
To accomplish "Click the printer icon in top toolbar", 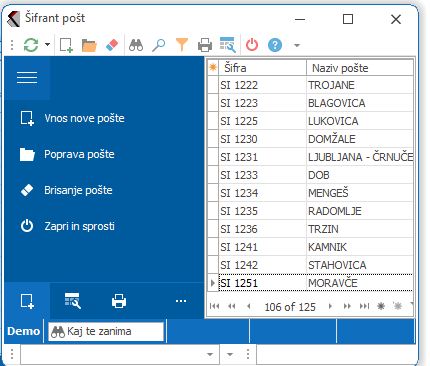I will click(x=205, y=45).
